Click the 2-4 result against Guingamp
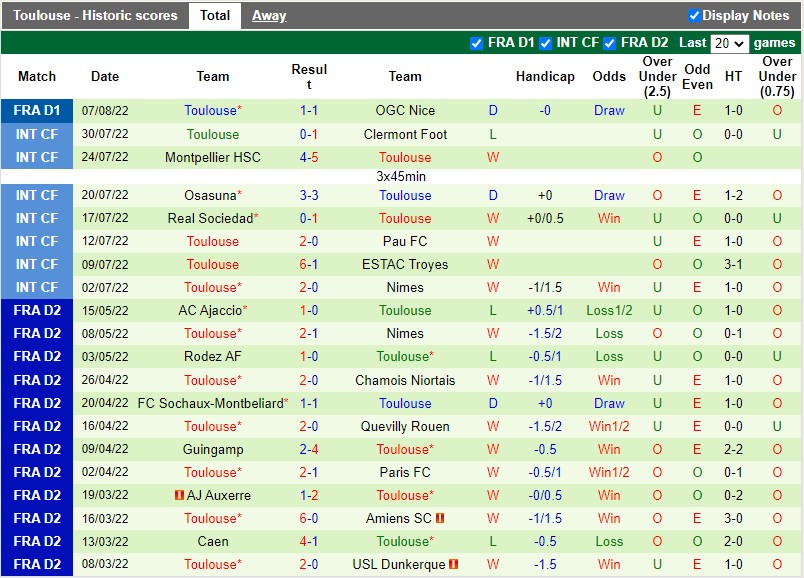This screenshot has height=578, width=804. (309, 450)
